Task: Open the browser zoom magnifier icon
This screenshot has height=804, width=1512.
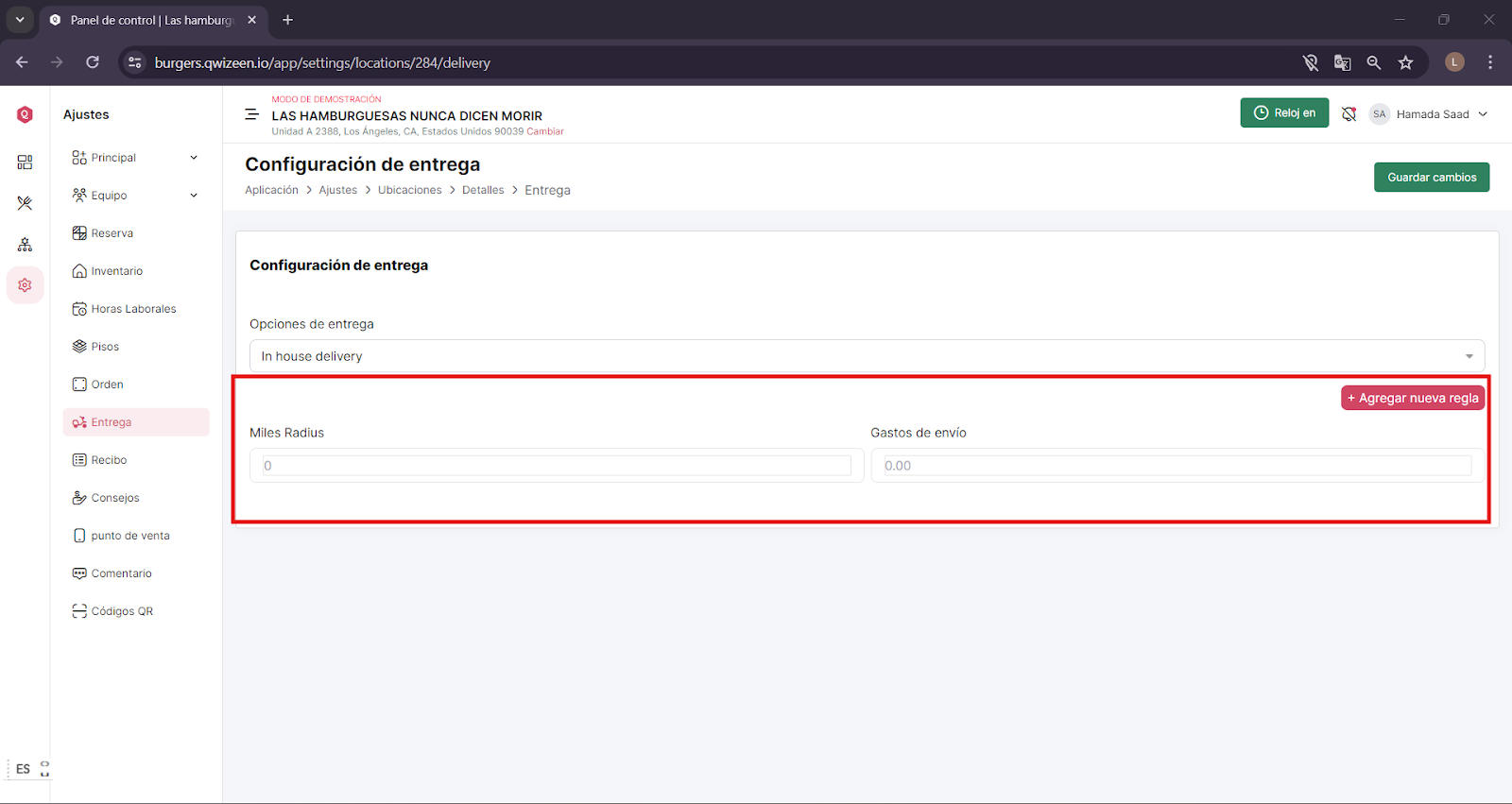Action: click(x=1374, y=62)
